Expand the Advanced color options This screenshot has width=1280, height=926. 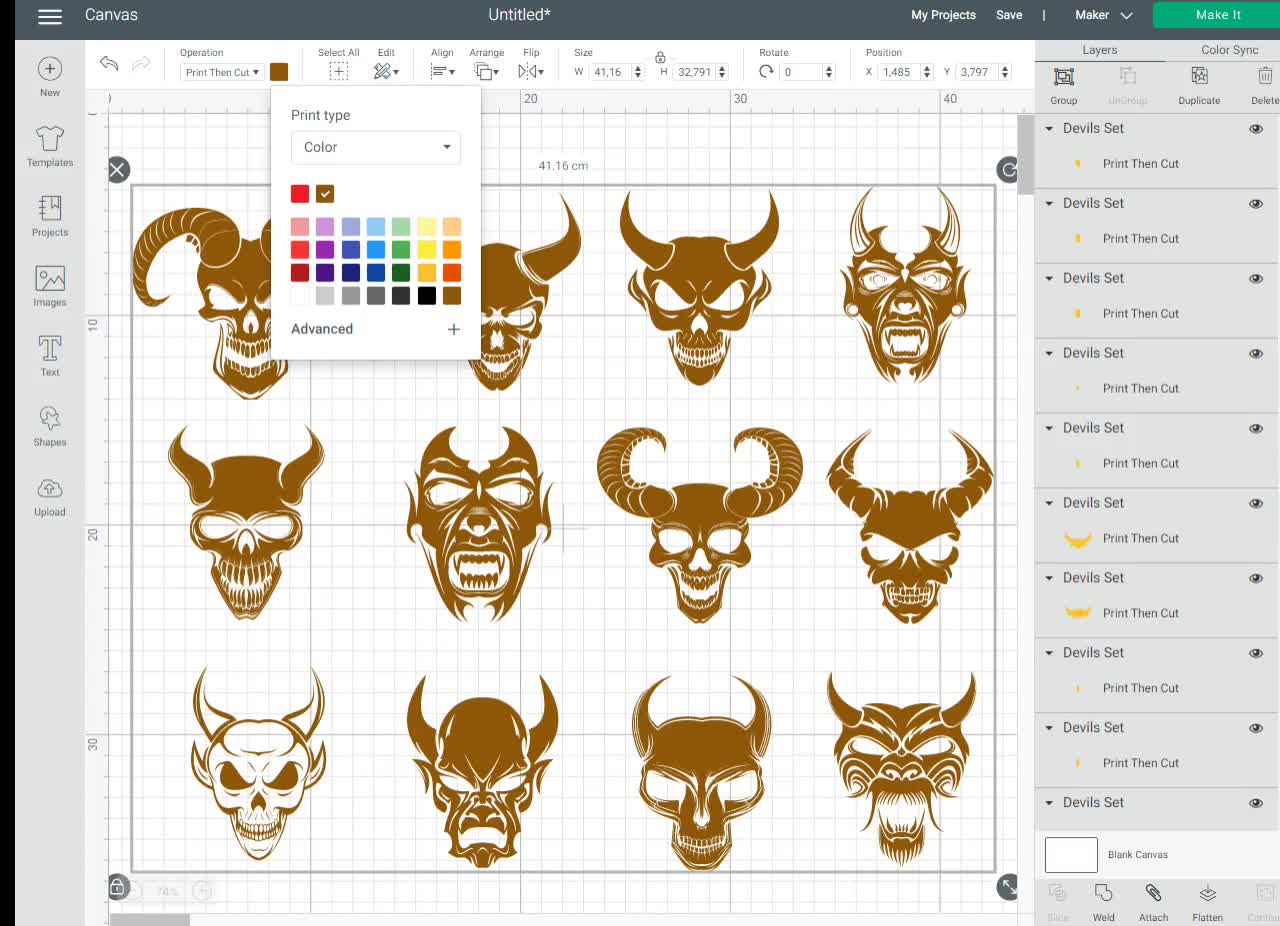[376, 329]
